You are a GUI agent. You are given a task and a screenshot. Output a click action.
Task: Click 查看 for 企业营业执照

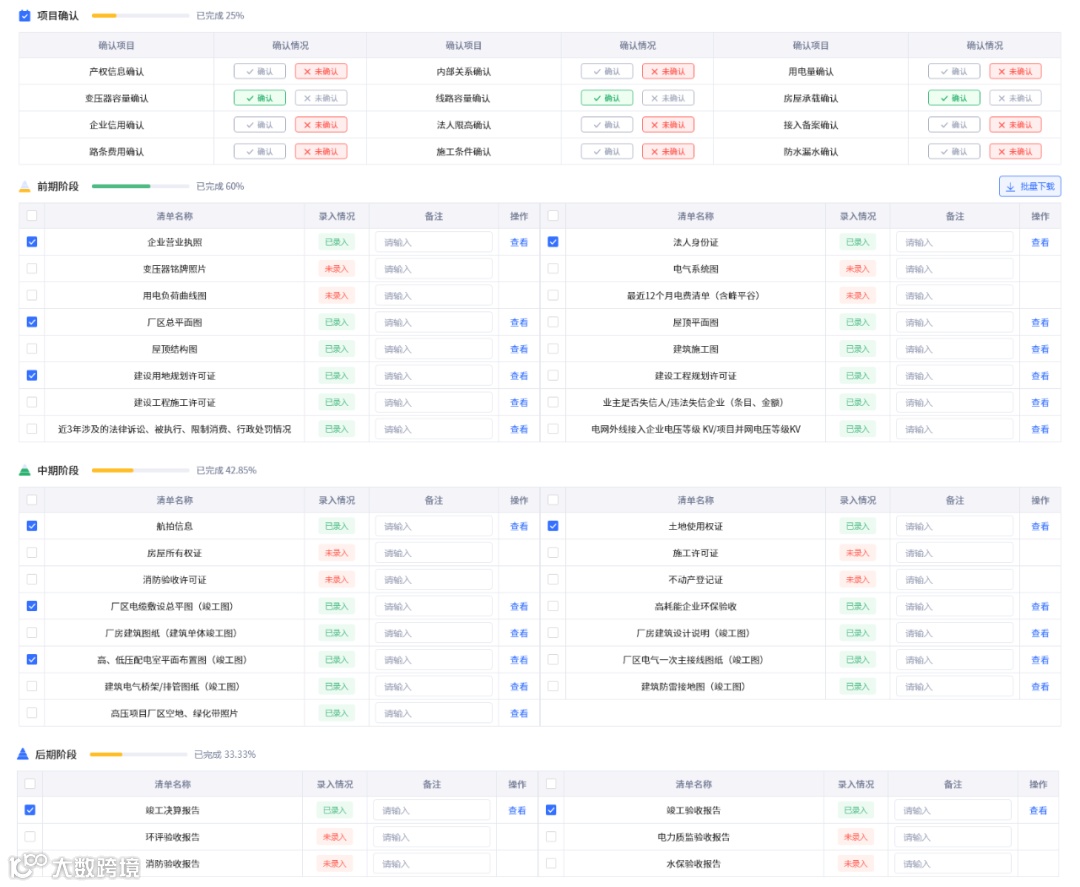tap(519, 242)
